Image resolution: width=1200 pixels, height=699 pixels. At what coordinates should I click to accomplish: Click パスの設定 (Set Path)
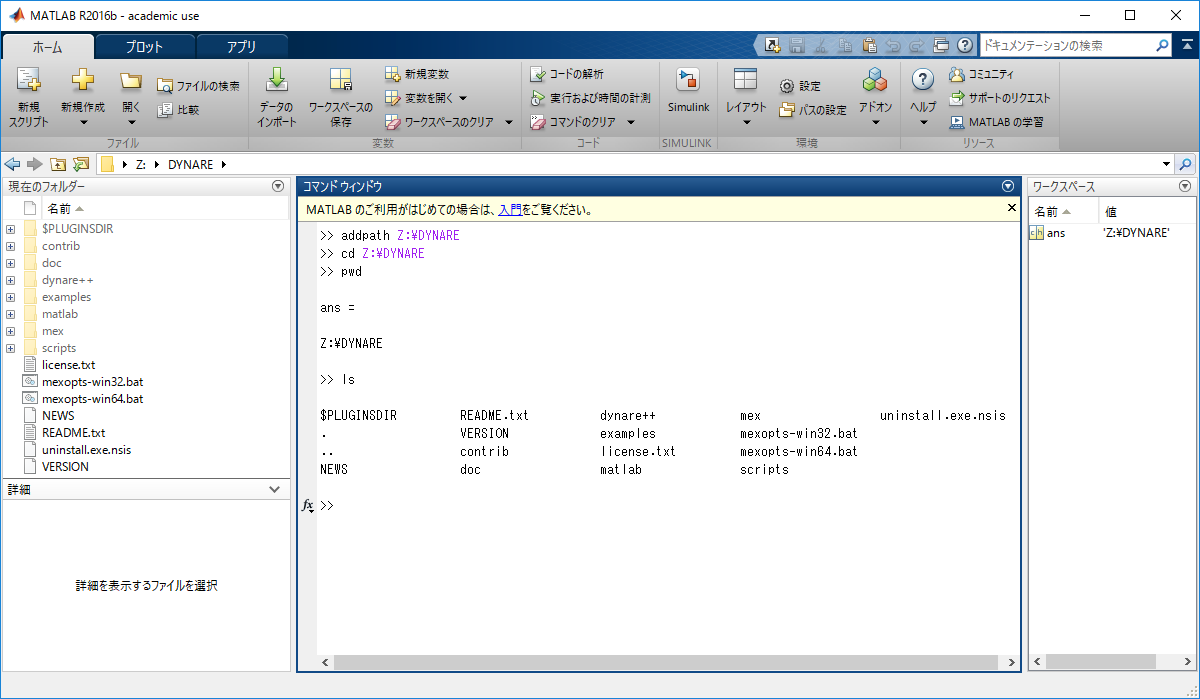tap(813, 110)
